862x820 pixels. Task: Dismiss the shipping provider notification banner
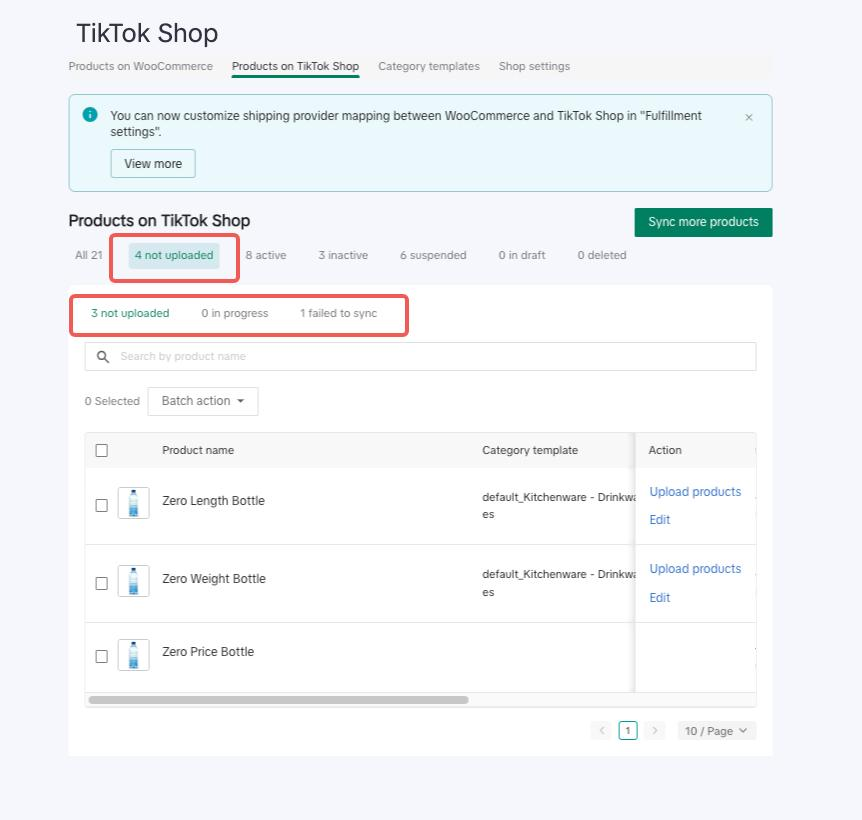coord(749,117)
